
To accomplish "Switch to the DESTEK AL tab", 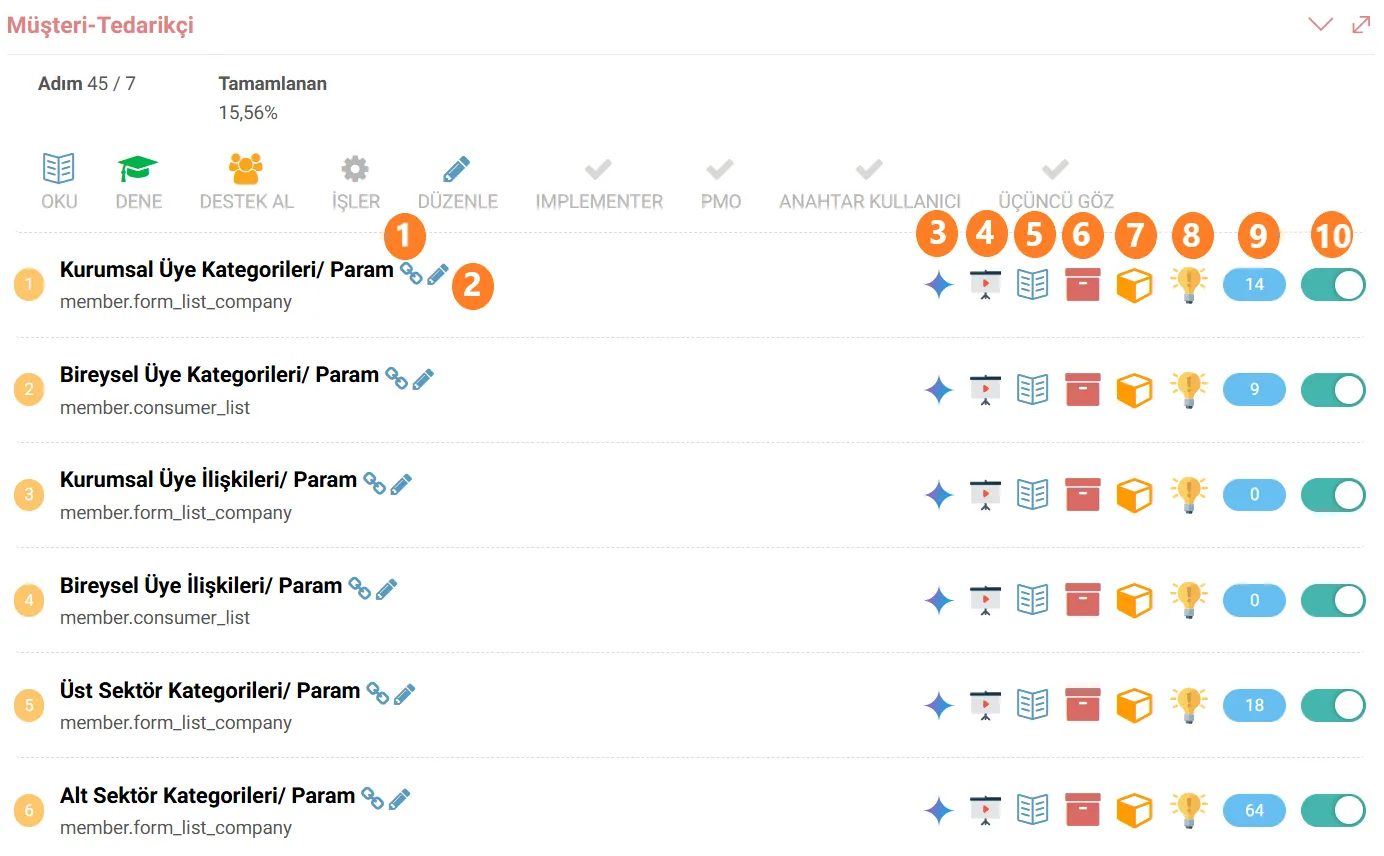I will point(246,182).
